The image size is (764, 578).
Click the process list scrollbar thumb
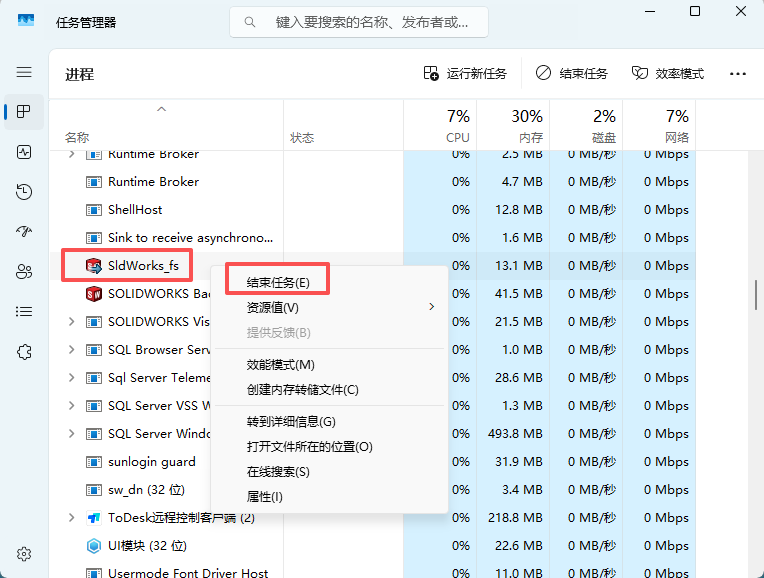pyautogui.click(x=756, y=295)
